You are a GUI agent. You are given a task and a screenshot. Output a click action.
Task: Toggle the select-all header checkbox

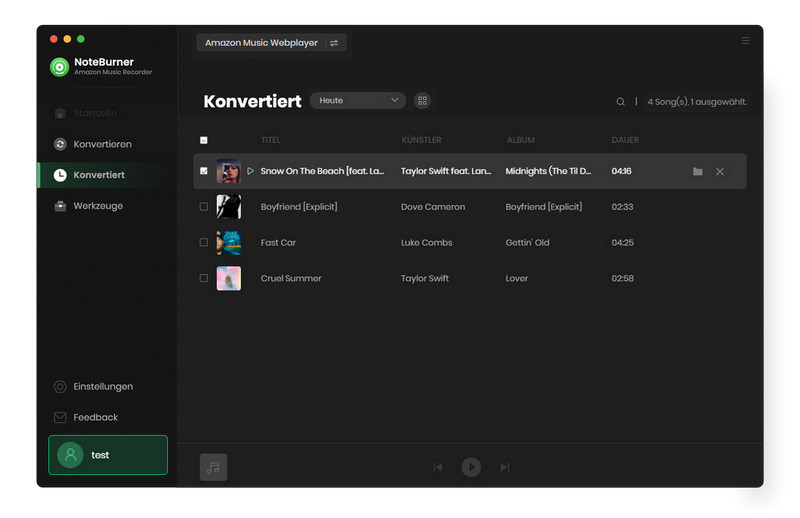pyautogui.click(x=204, y=140)
